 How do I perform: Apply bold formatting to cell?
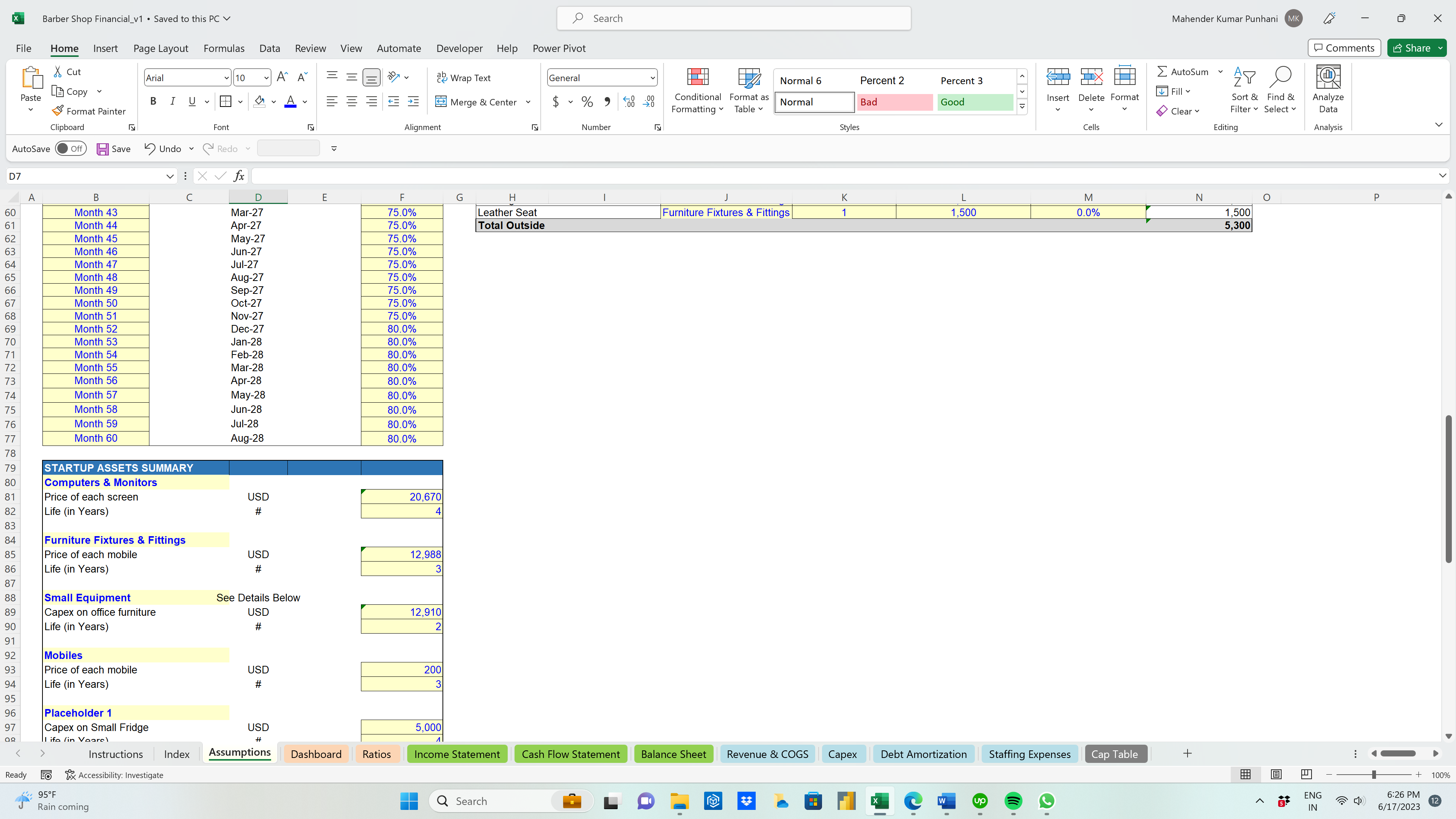pyautogui.click(x=152, y=102)
